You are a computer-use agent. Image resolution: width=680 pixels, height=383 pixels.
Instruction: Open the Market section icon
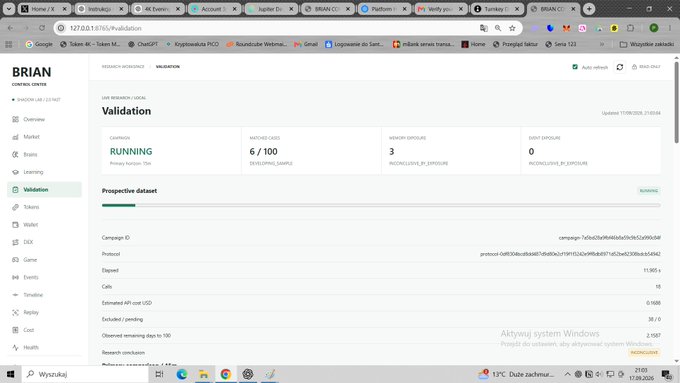[16, 137]
